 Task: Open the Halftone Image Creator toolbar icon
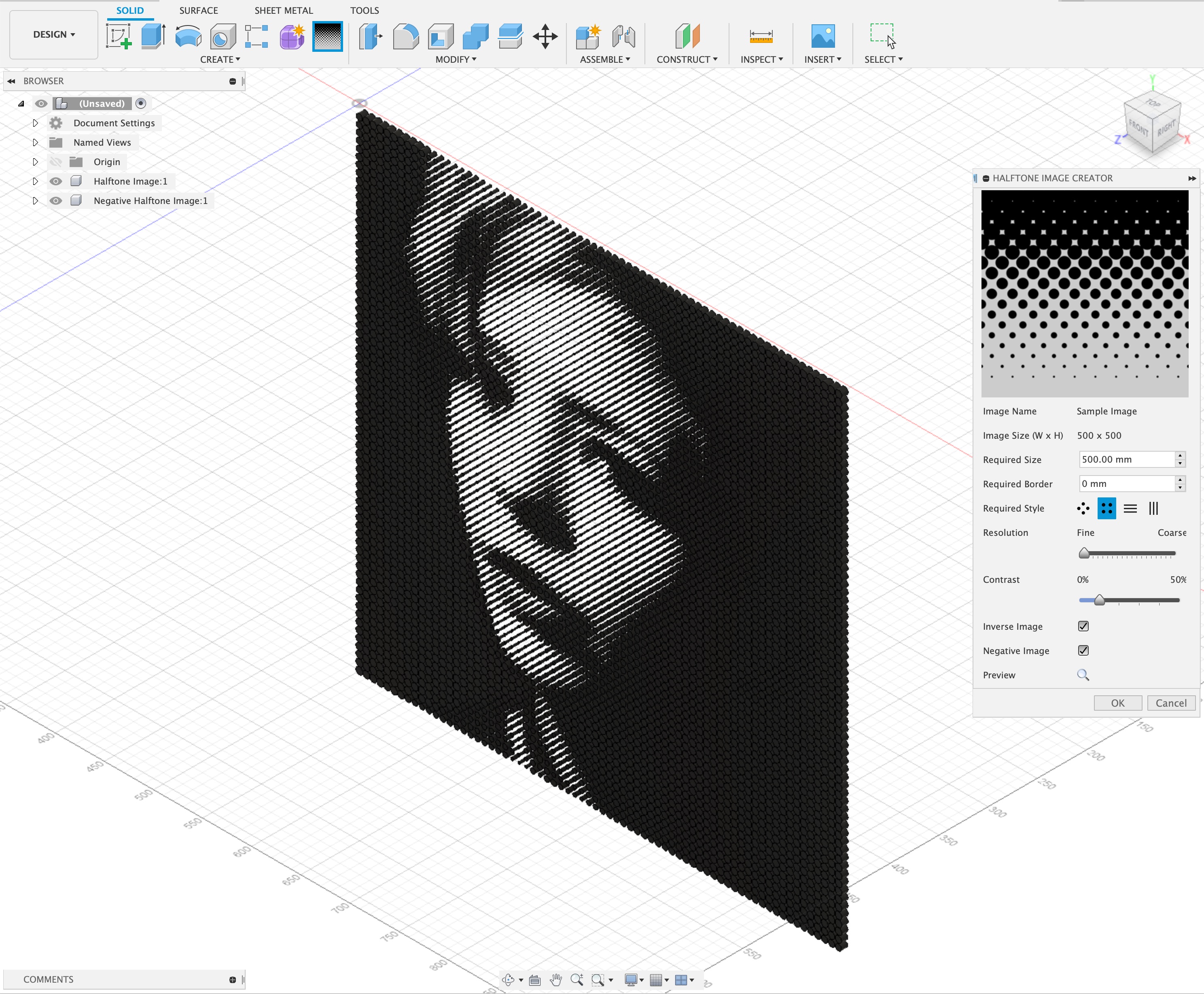(327, 36)
